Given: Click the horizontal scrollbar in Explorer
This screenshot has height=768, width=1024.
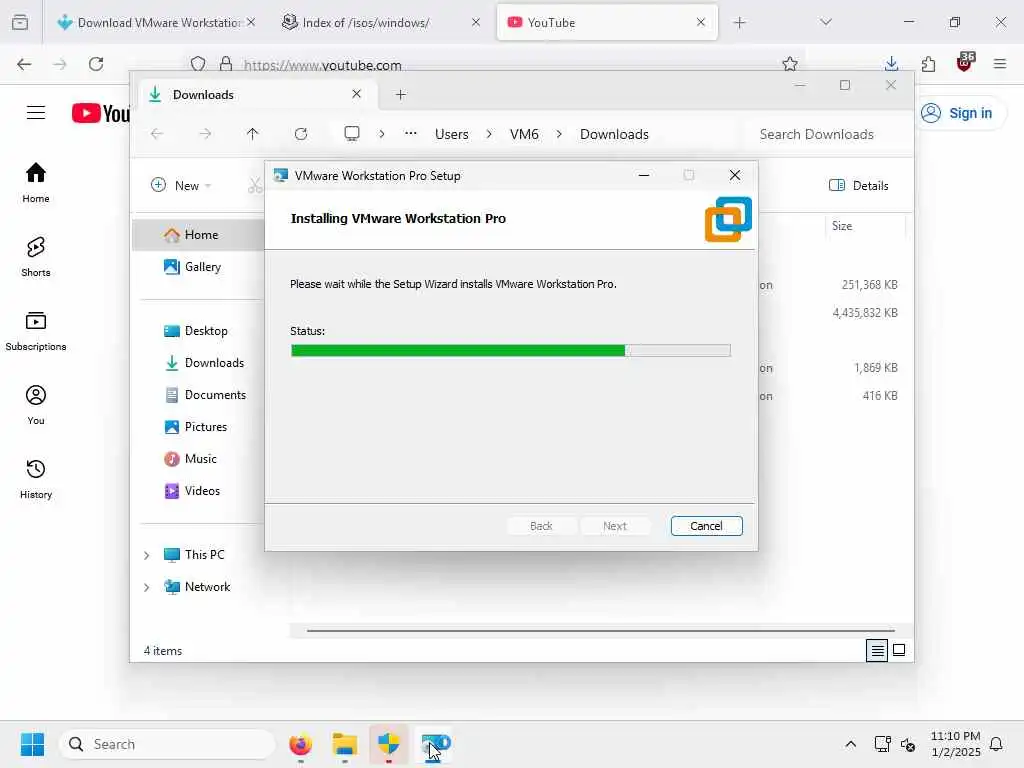Looking at the screenshot, I should [x=600, y=631].
